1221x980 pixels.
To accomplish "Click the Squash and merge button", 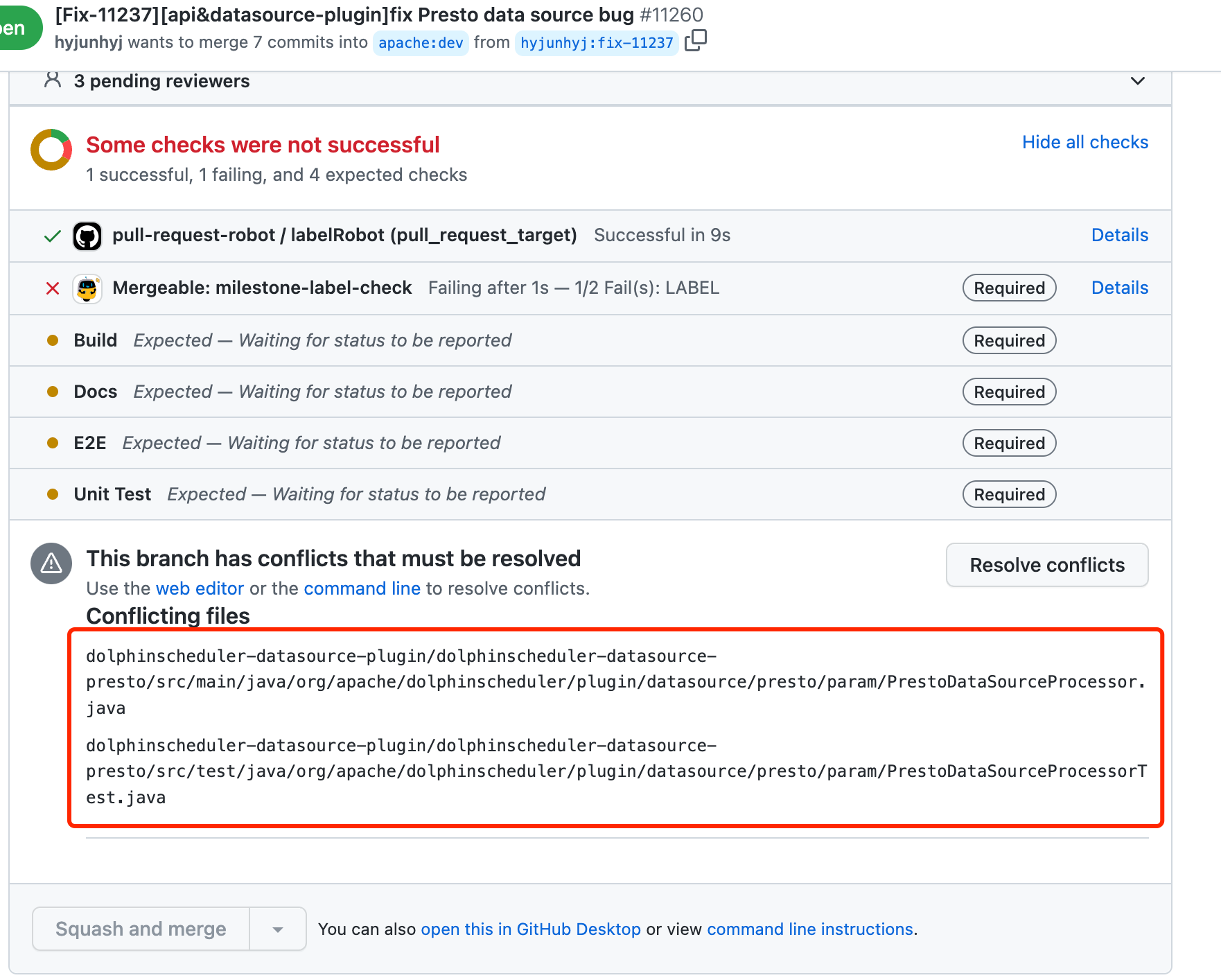I will [141, 929].
